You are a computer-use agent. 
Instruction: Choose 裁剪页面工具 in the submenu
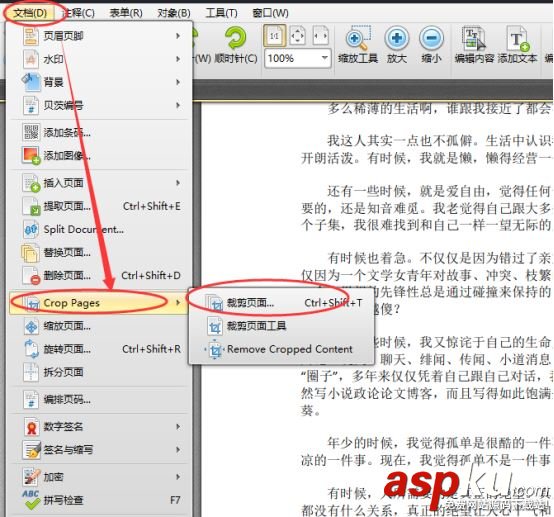tap(282, 326)
